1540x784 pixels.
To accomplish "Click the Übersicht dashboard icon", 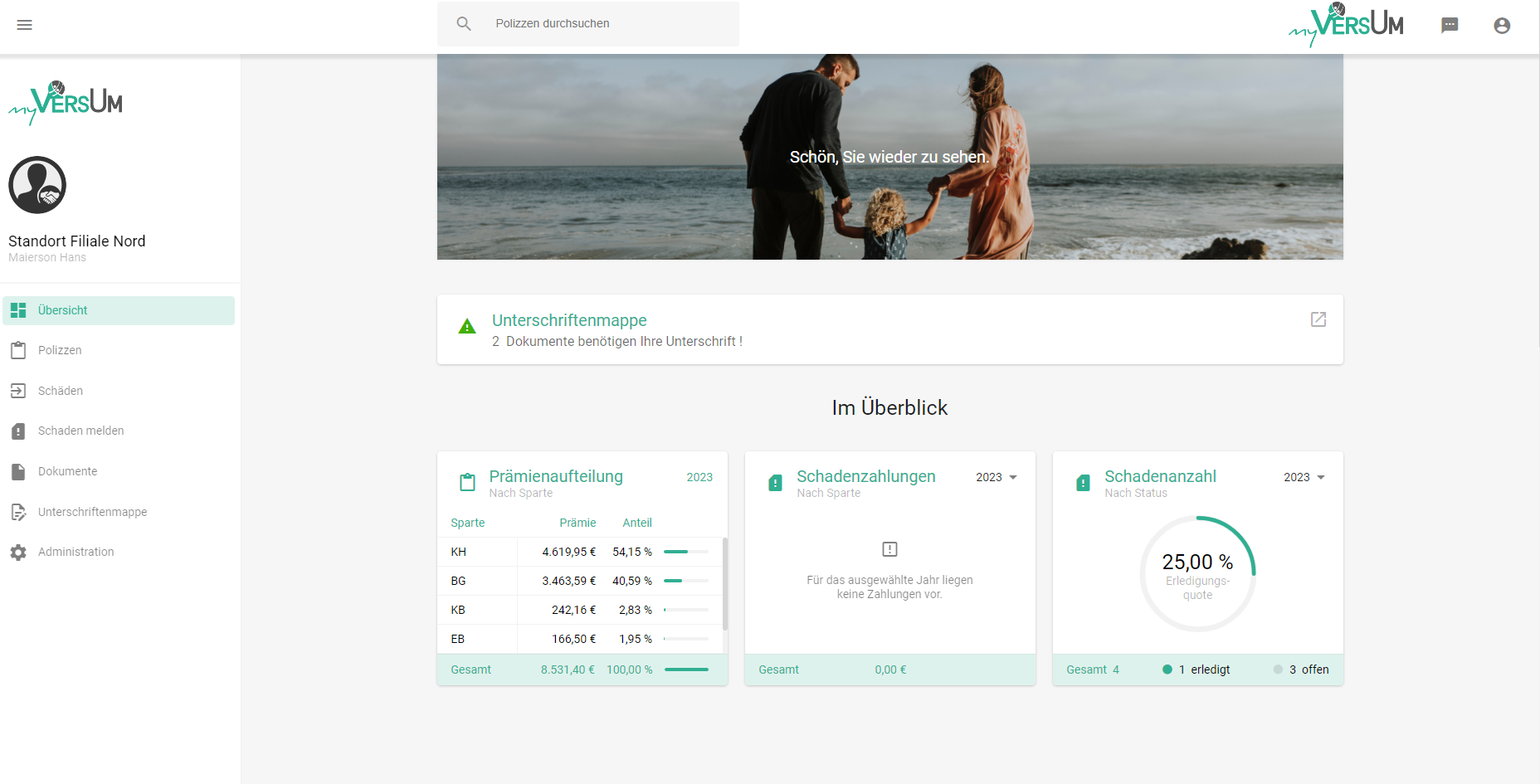I will (x=18, y=310).
